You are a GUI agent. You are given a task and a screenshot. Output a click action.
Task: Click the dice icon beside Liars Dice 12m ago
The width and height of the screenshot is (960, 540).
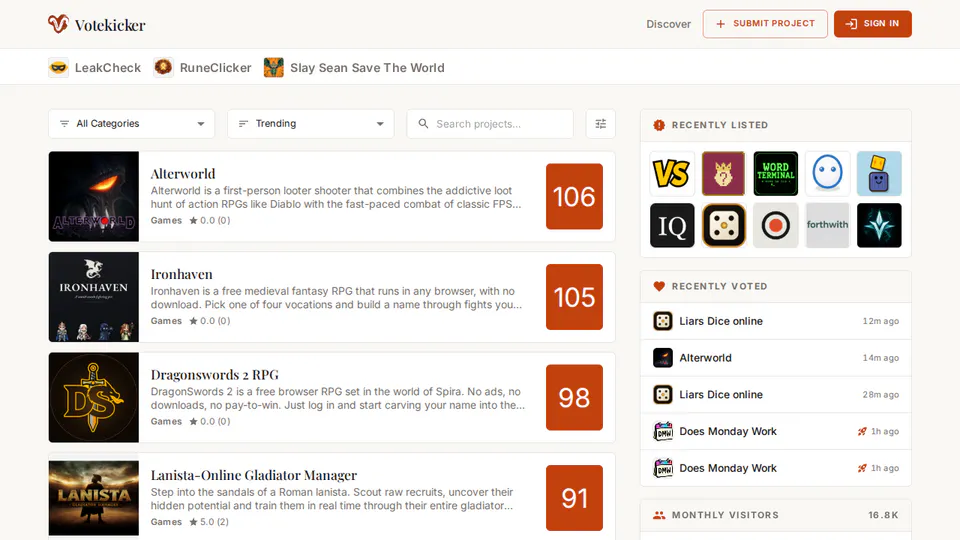(662, 321)
